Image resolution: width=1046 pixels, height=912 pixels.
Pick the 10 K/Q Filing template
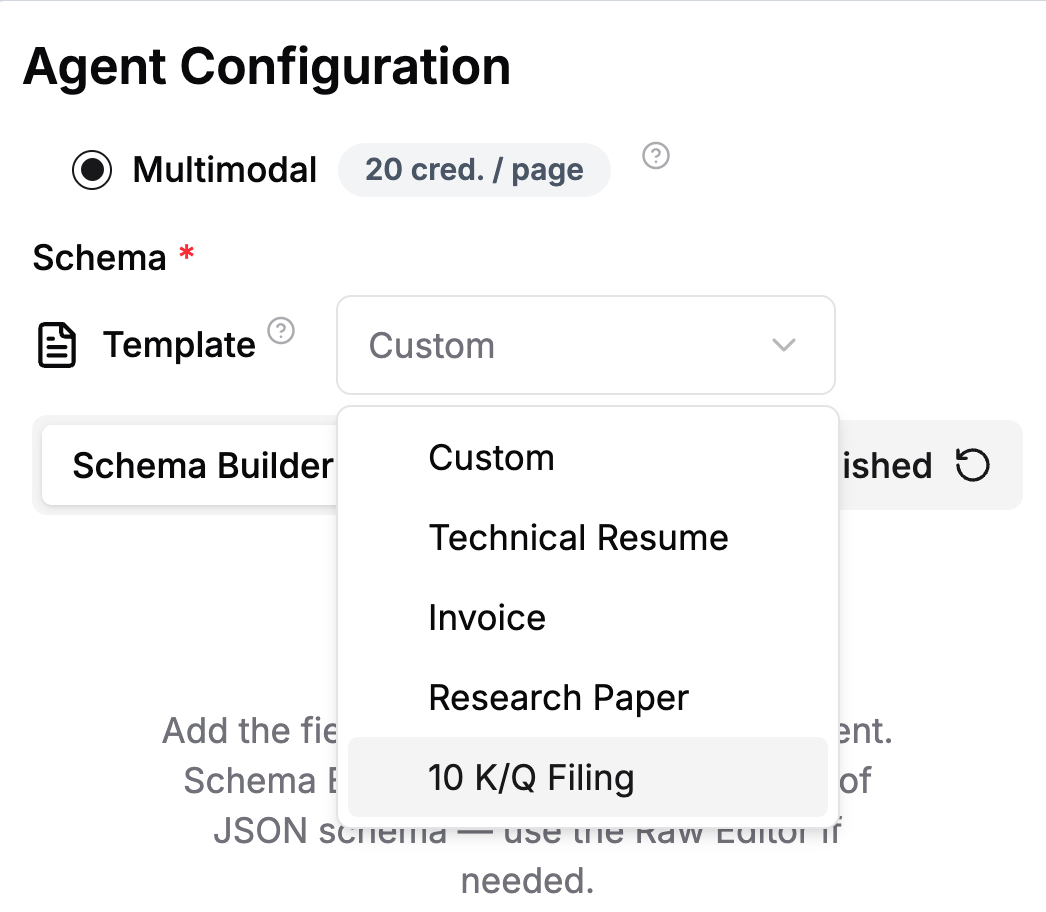(588, 777)
